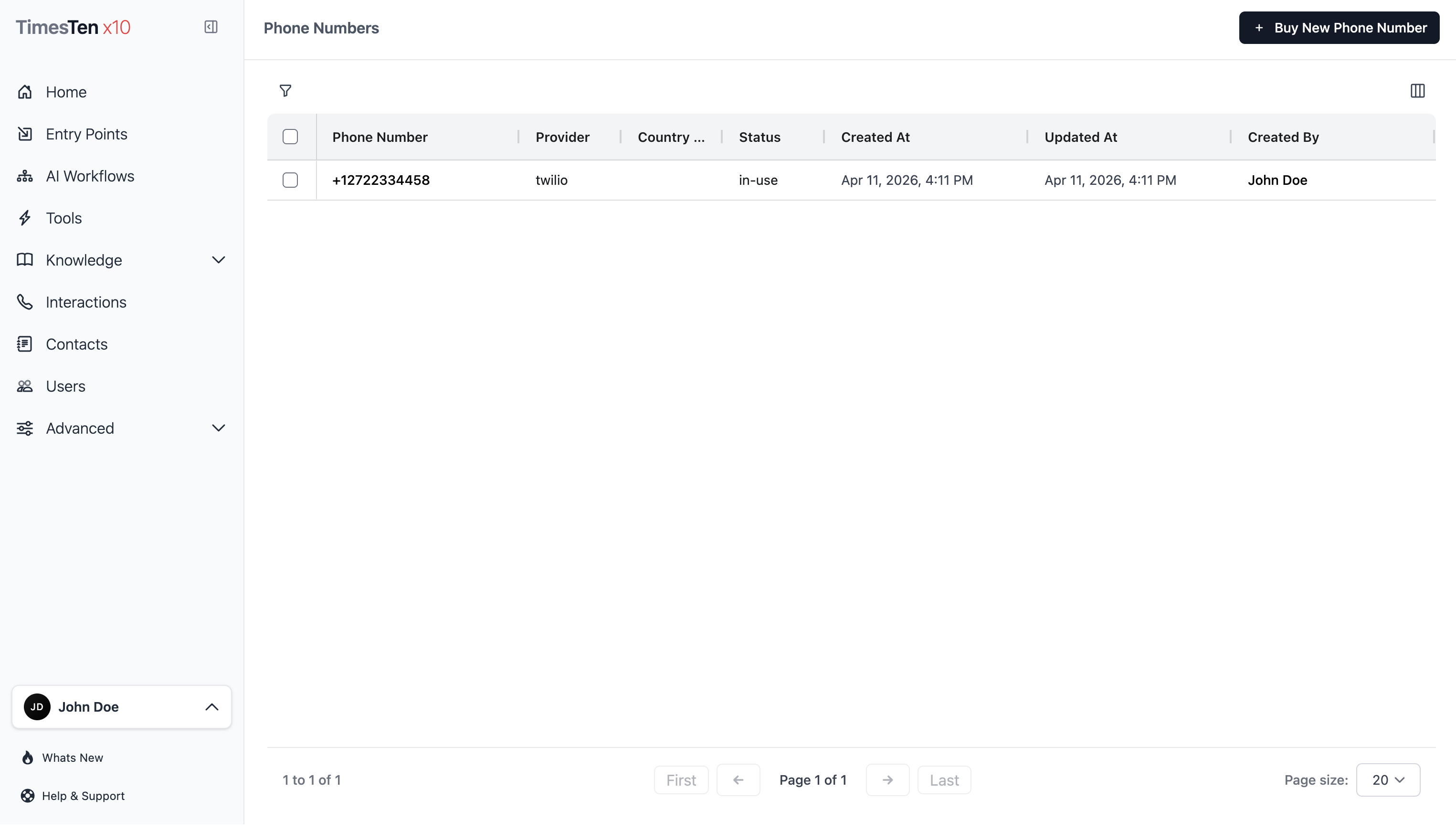The width and height of the screenshot is (1456, 832).
Task: Click the 'Page 1 of 1' label
Action: tap(812, 780)
